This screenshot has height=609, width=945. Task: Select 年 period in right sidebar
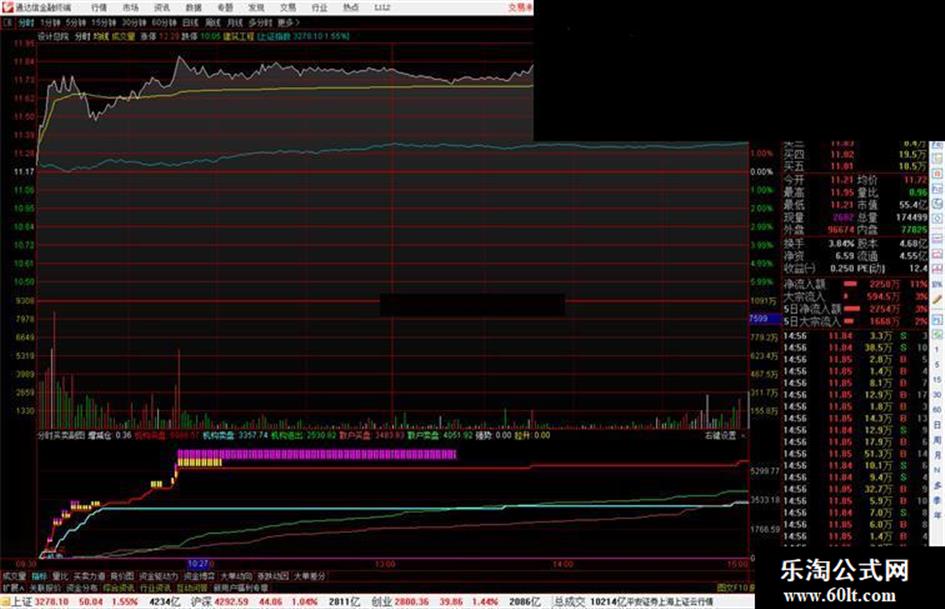(937, 516)
